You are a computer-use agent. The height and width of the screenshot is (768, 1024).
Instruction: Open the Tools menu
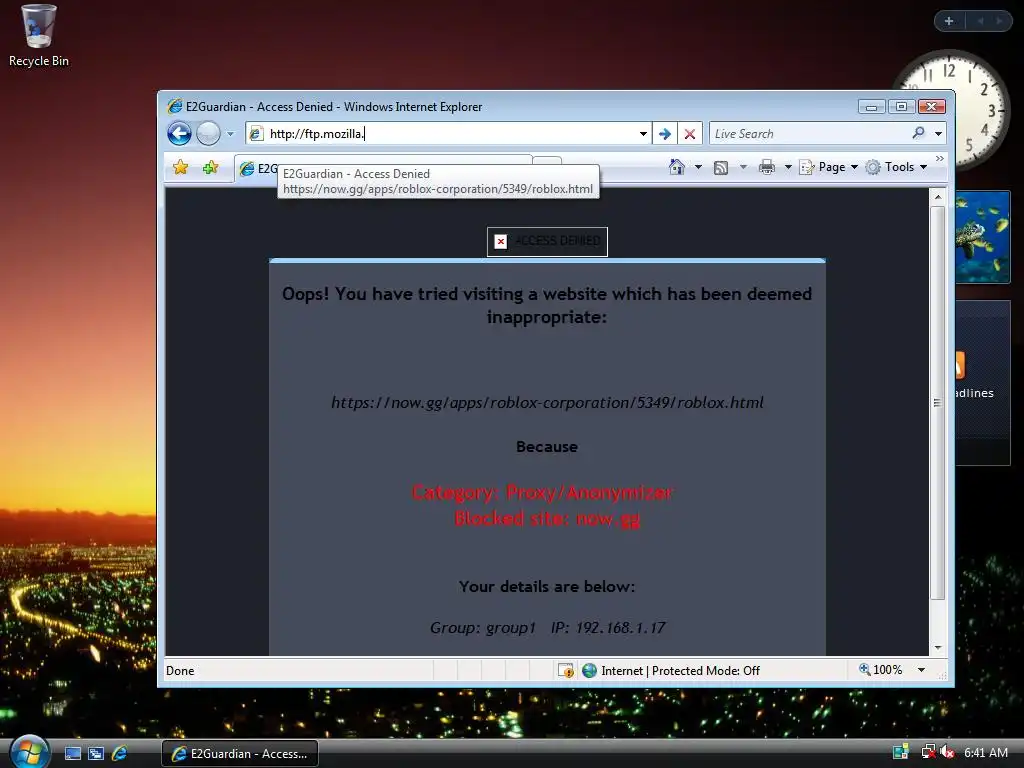[897, 167]
